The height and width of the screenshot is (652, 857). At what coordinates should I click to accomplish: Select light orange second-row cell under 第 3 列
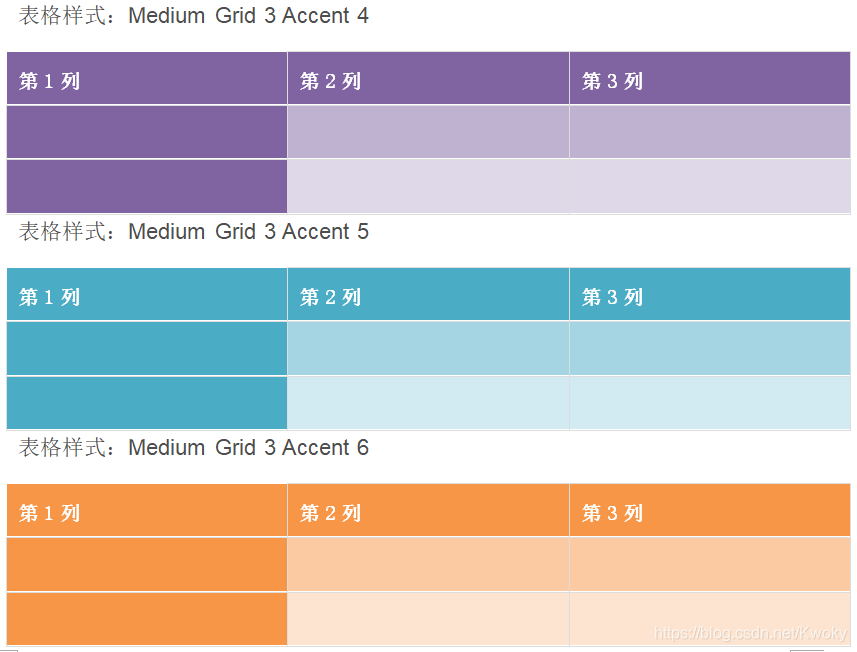[x=710, y=564]
